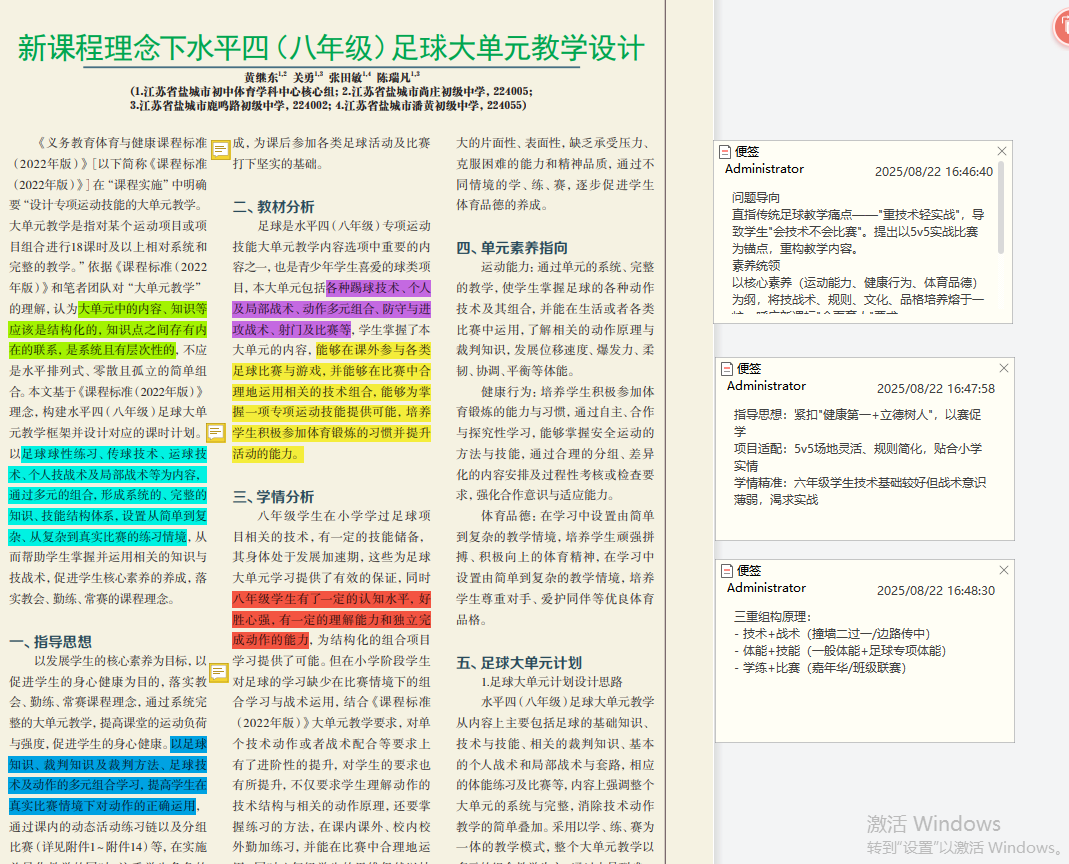
Task: Open the sticky note icon beside "以发展学生的核心素养为目标"
Action: click(218, 672)
